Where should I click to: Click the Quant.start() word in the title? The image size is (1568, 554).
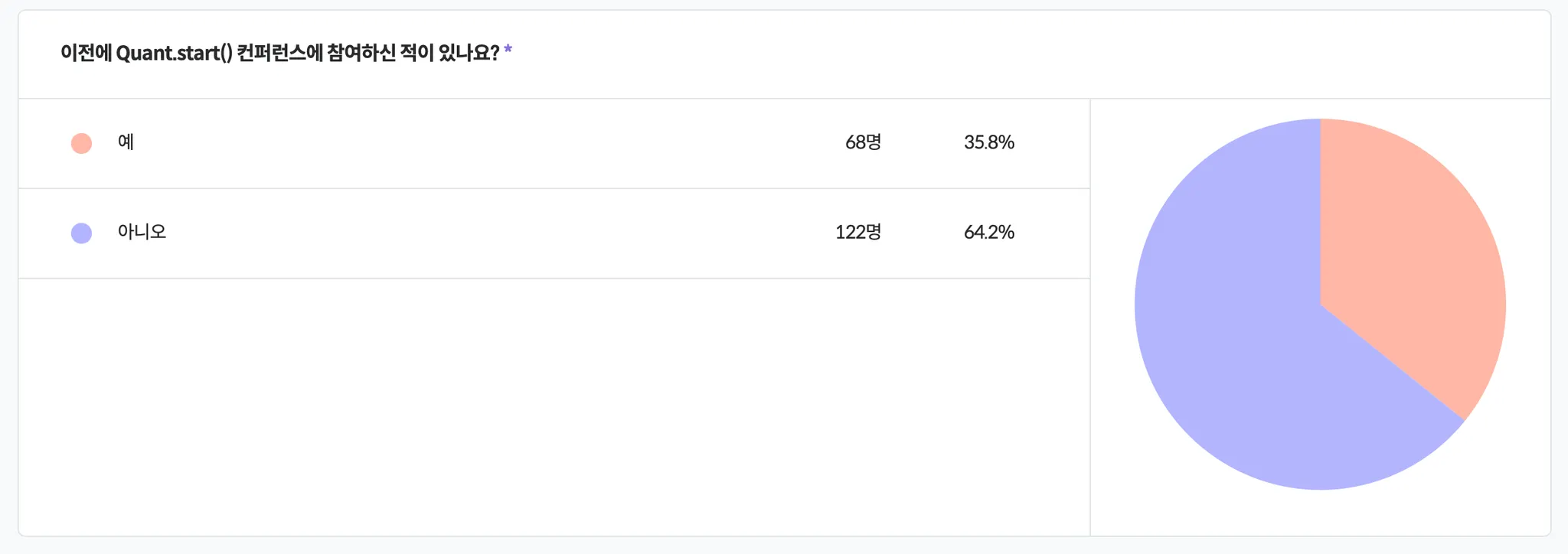pyautogui.click(x=174, y=53)
